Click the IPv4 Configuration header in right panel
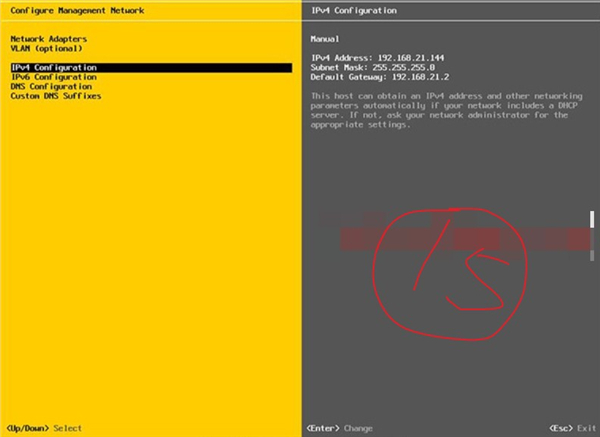 tap(354, 10)
